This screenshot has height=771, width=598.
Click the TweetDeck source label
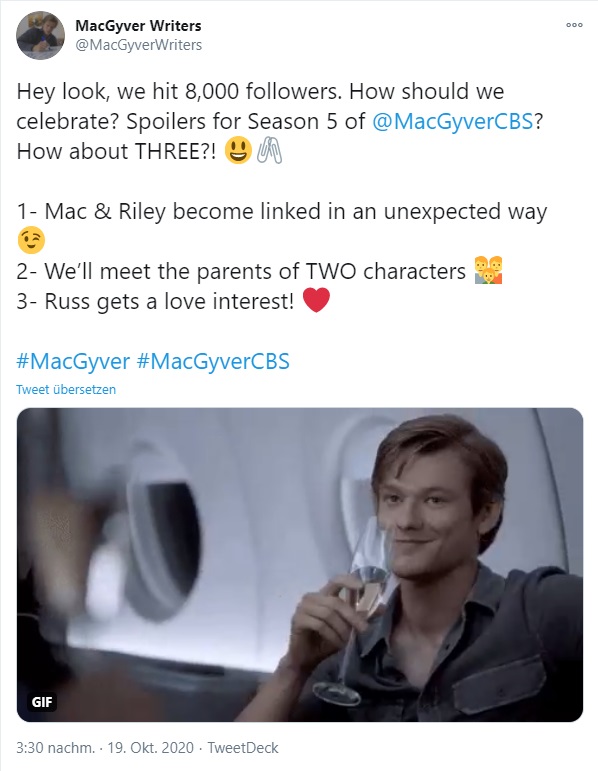pos(243,748)
